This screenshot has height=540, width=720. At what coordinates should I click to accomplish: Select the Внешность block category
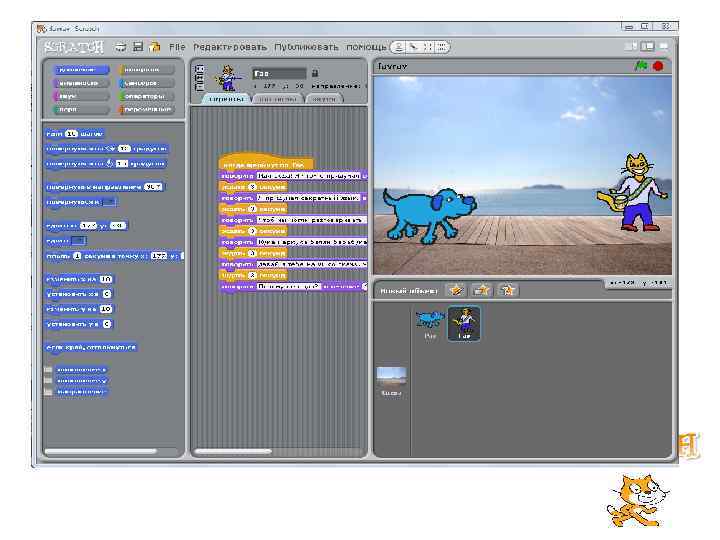(81, 83)
